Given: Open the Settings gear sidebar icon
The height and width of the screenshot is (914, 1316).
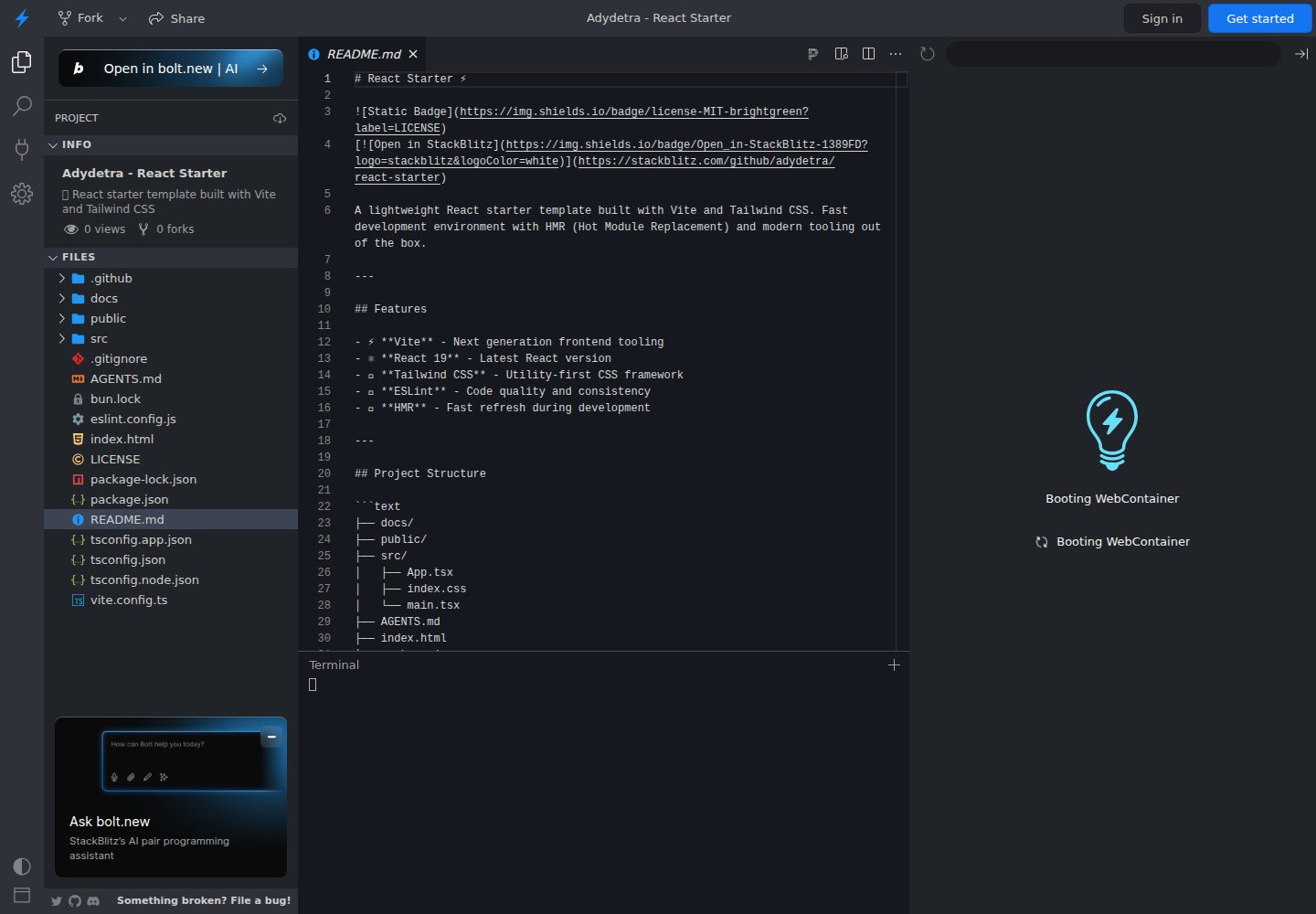Looking at the screenshot, I should click(x=22, y=193).
